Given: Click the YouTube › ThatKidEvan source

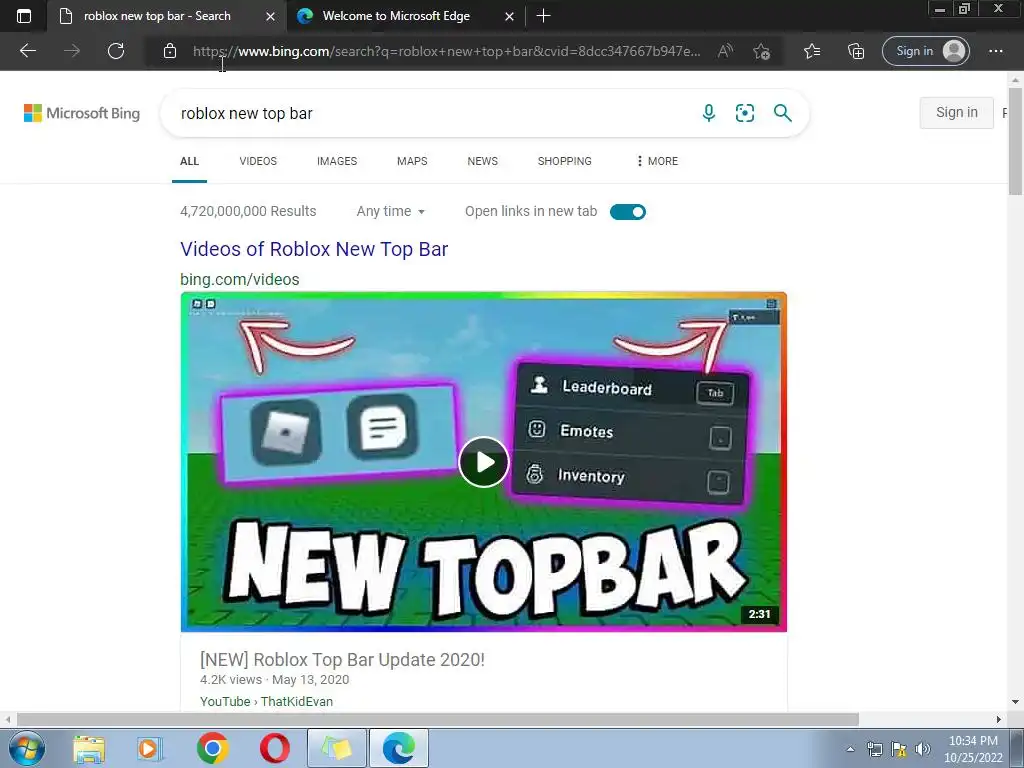Looking at the screenshot, I should (x=266, y=701).
